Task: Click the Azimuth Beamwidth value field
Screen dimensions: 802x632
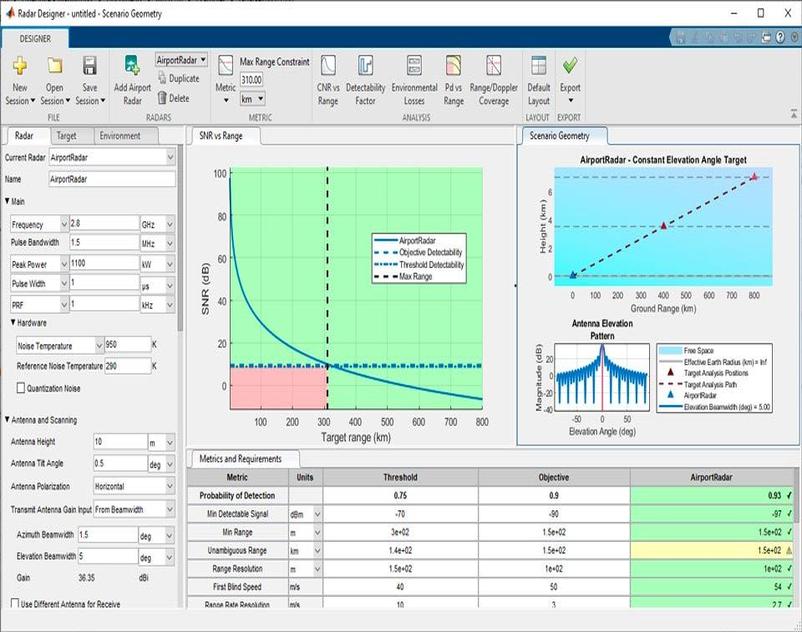Action: [x=107, y=534]
